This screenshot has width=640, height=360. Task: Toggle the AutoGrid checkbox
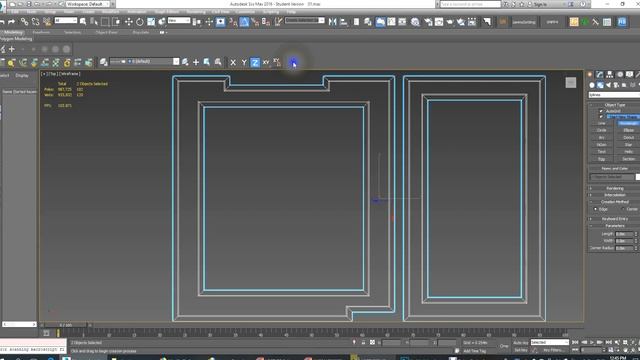(x=601, y=111)
